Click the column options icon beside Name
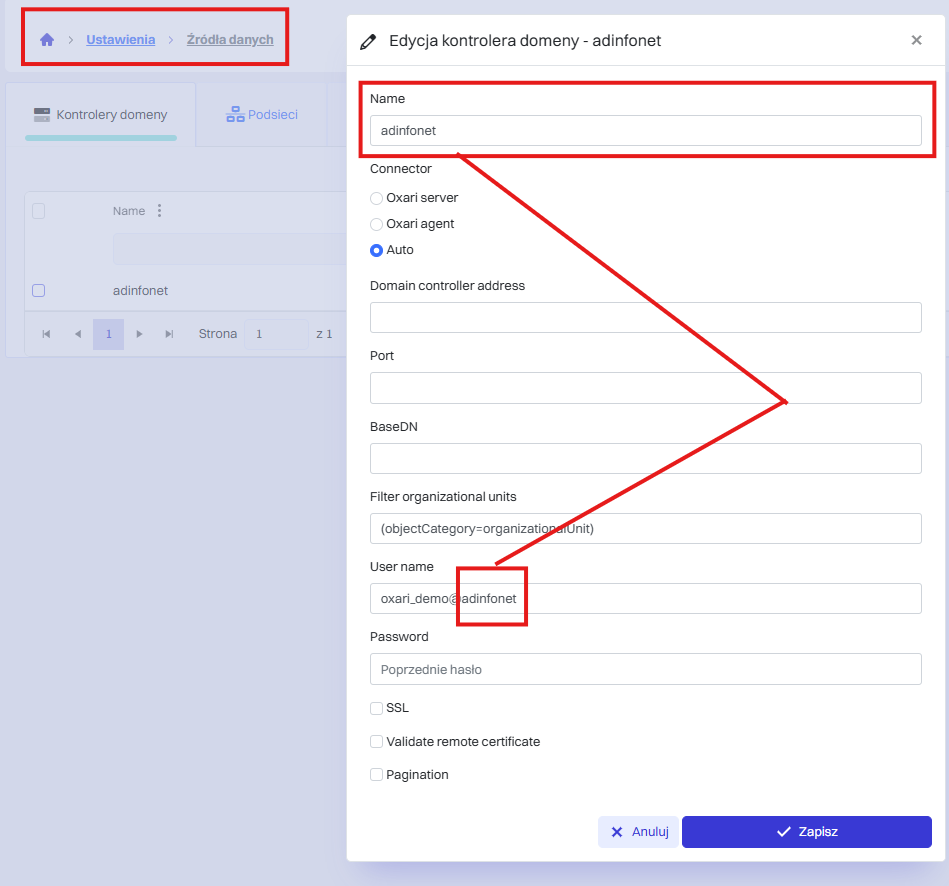 (159, 211)
